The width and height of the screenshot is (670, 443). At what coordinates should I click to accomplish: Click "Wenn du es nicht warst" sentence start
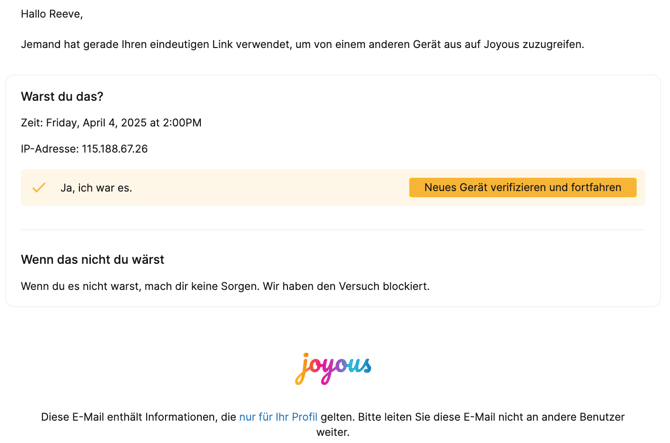pos(90,286)
